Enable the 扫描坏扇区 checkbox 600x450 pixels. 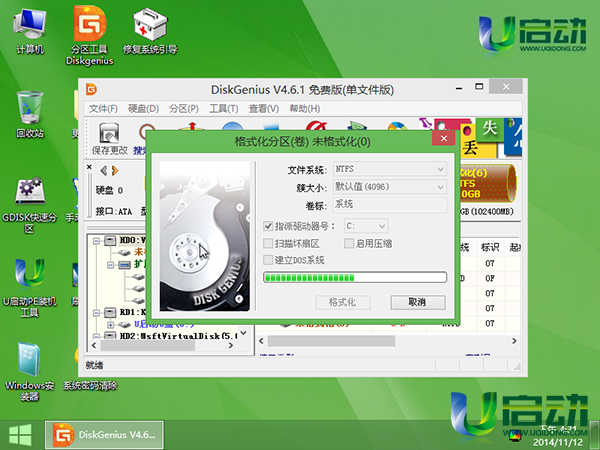pyautogui.click(x=268, y=243)
